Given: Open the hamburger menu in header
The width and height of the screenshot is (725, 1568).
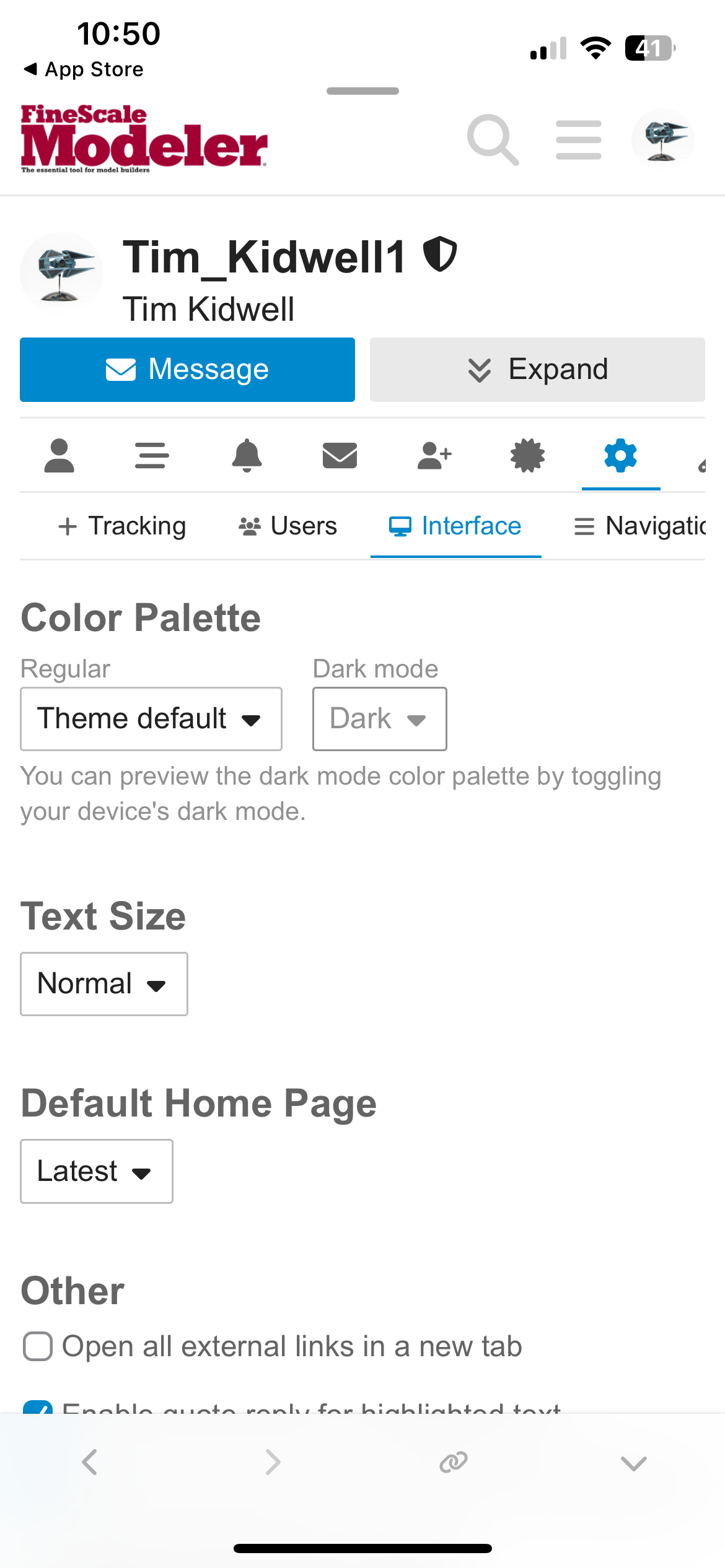Looking at the screenshot, I should tap(578, 140).
